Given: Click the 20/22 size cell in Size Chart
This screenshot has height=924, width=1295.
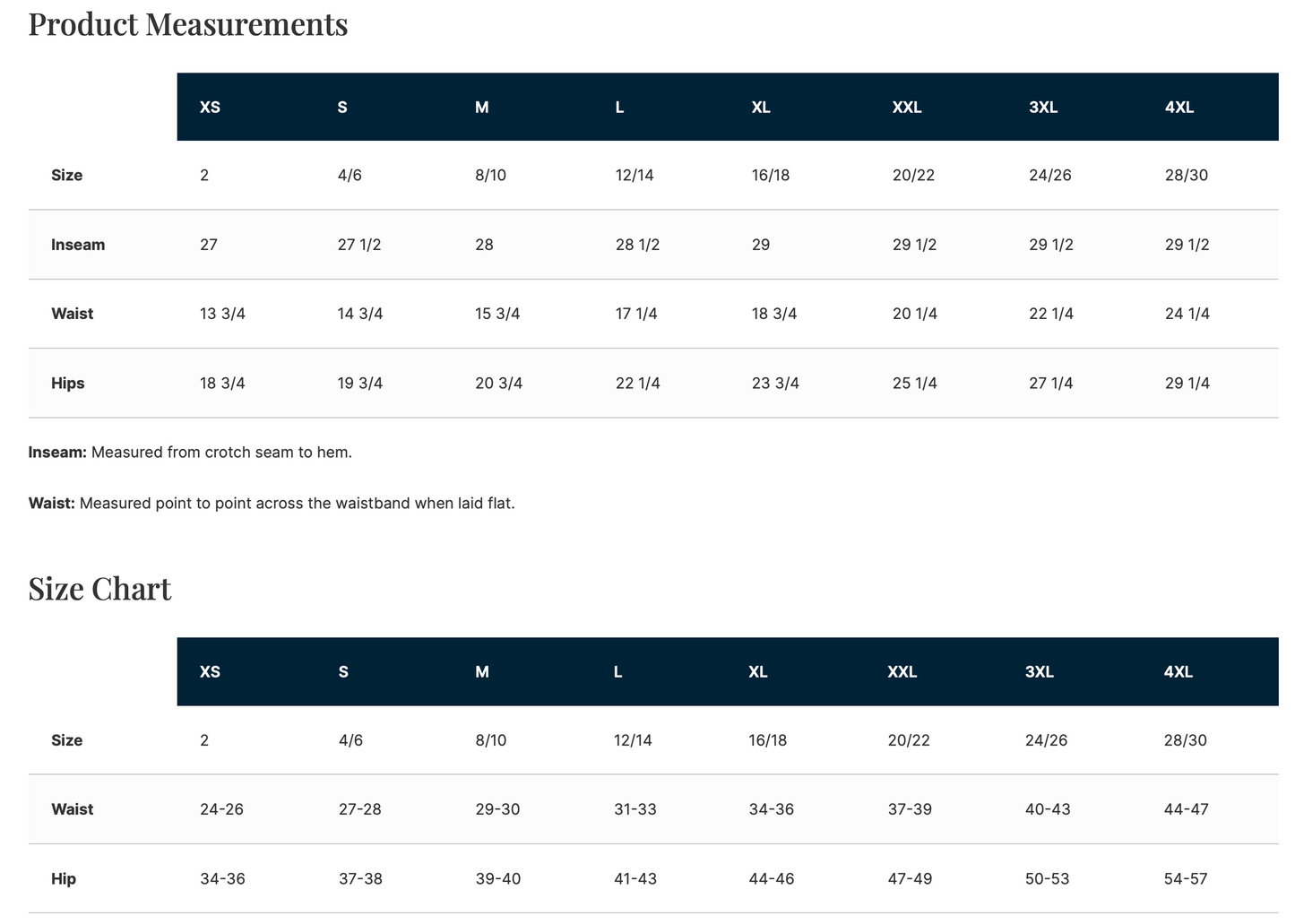Looking at the screenshot, I should coord(909,740).
